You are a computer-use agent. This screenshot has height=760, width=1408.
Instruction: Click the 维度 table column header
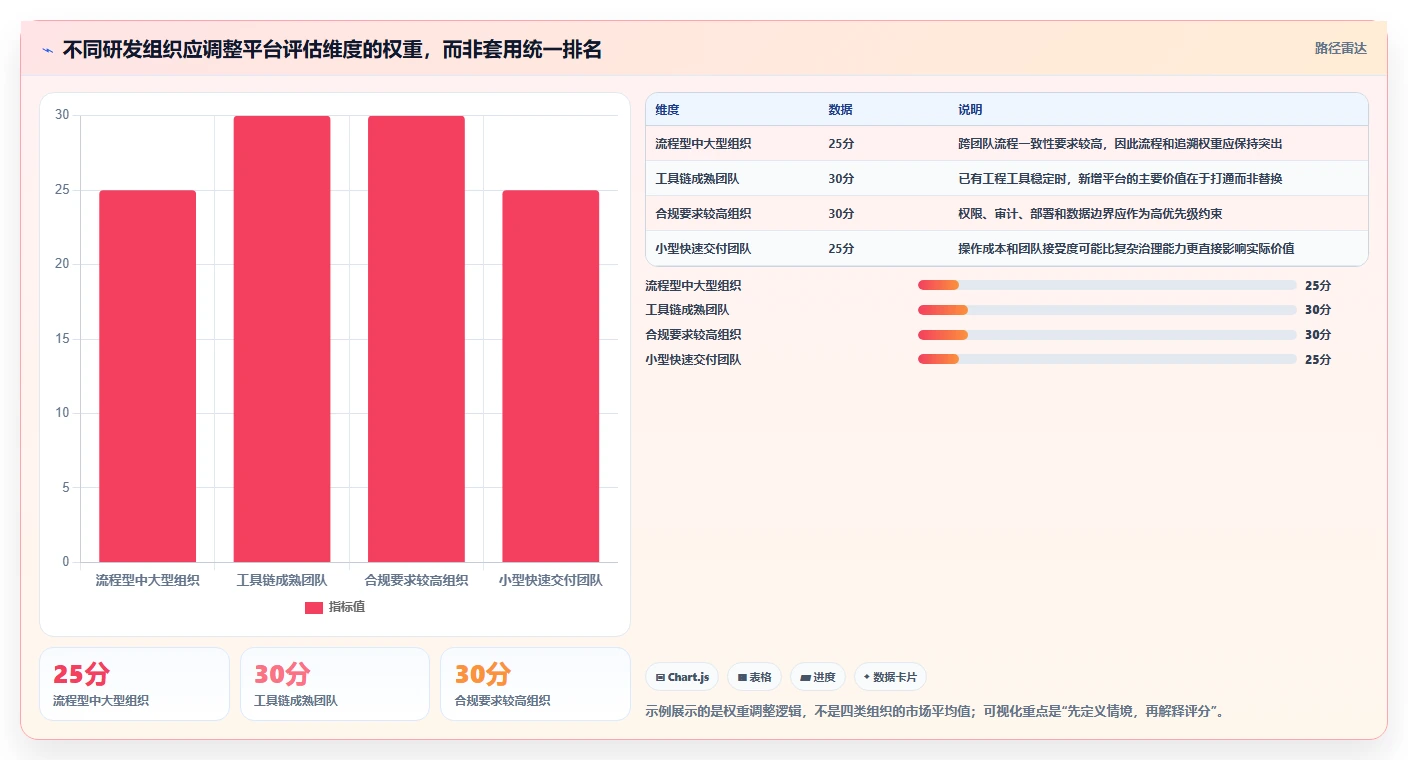click(x=667, y=110)
